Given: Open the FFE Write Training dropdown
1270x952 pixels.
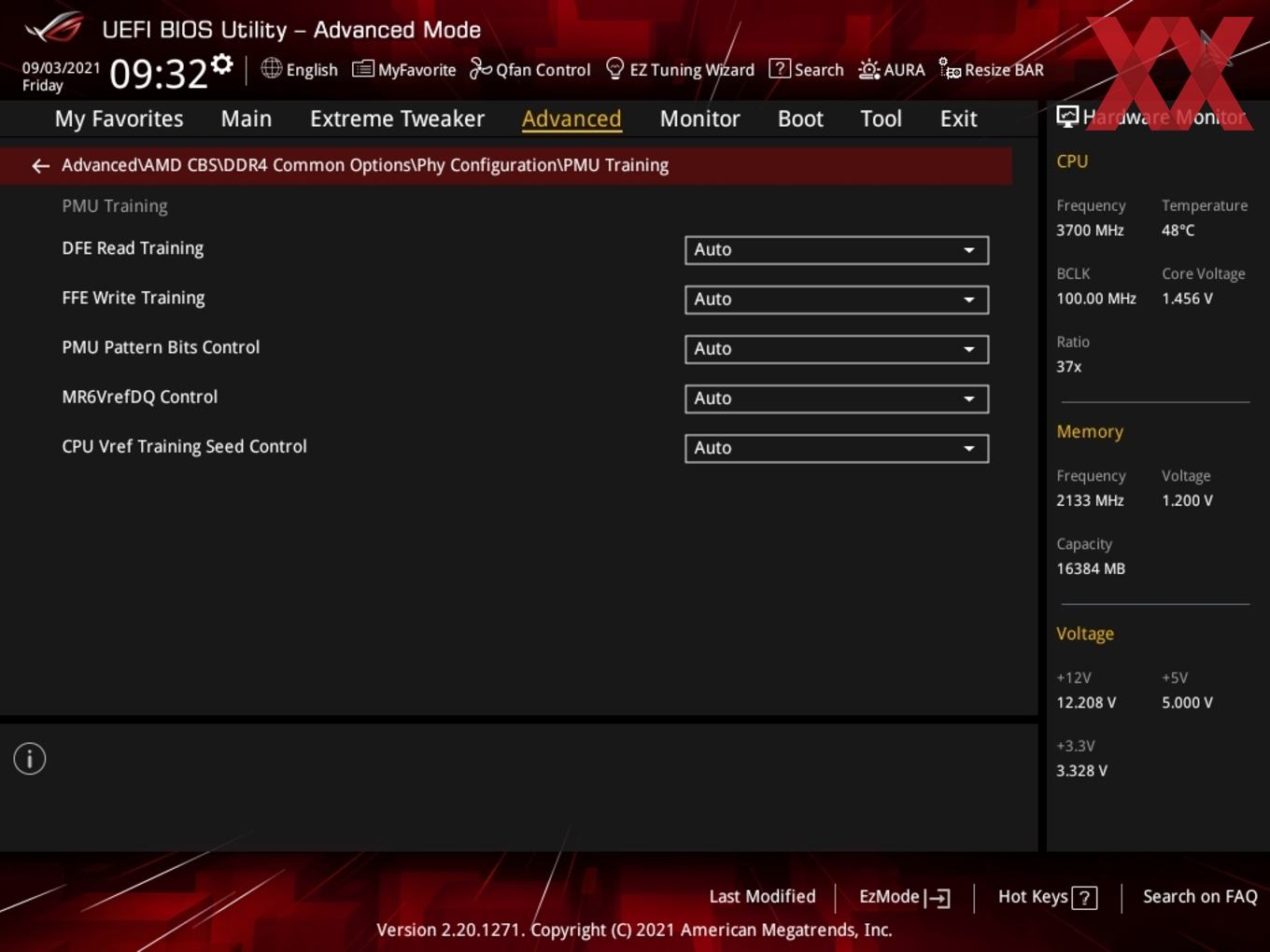Looking at the screenshot, I should [x=837, y=300].
